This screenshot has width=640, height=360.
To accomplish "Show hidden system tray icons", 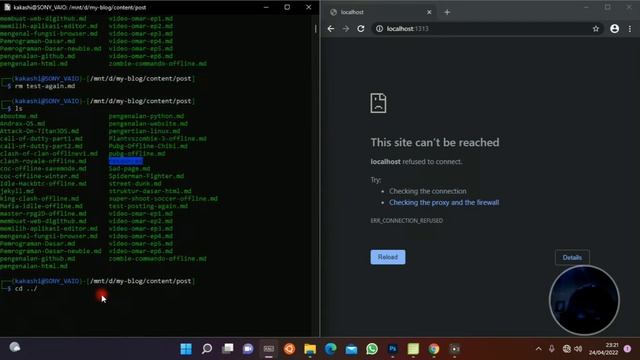I will [538, 349].
